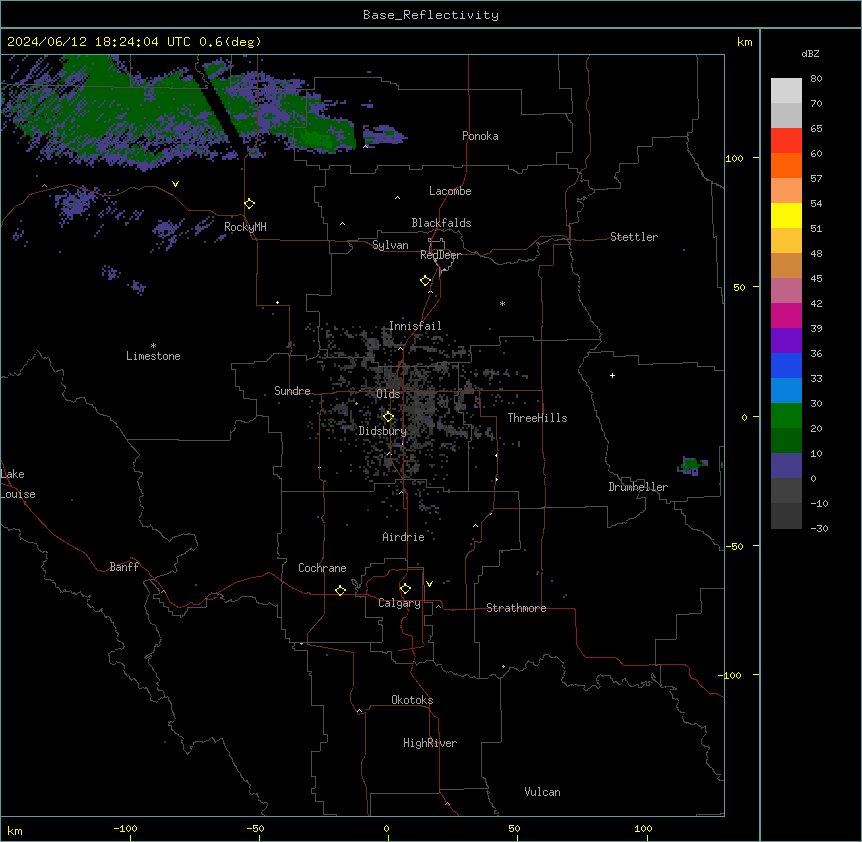
Task: Click the yellow radar marker near RockyMH
Action: coord(249,204)
